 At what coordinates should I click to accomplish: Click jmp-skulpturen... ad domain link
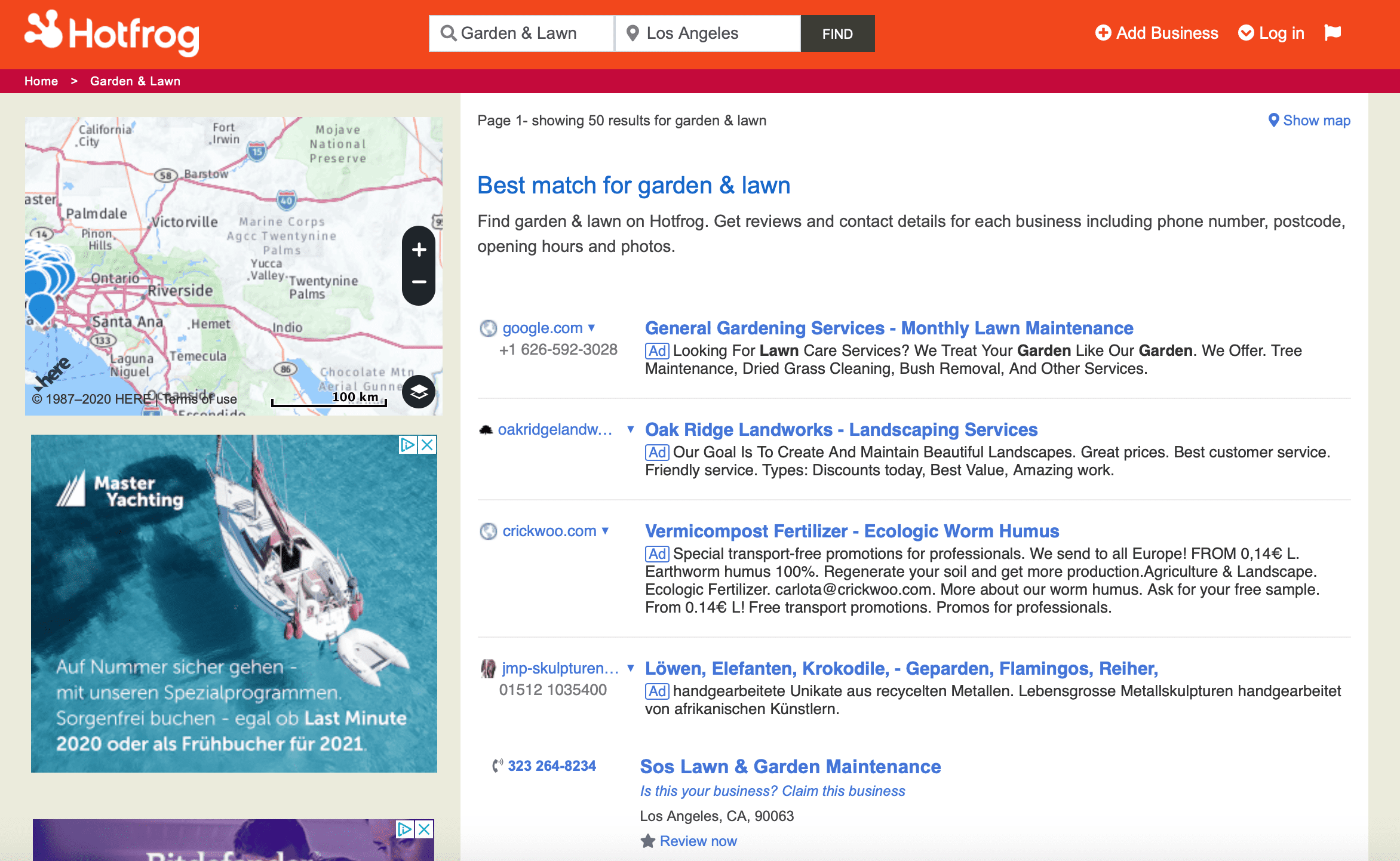pyautogui.click(x=560, y=668)
